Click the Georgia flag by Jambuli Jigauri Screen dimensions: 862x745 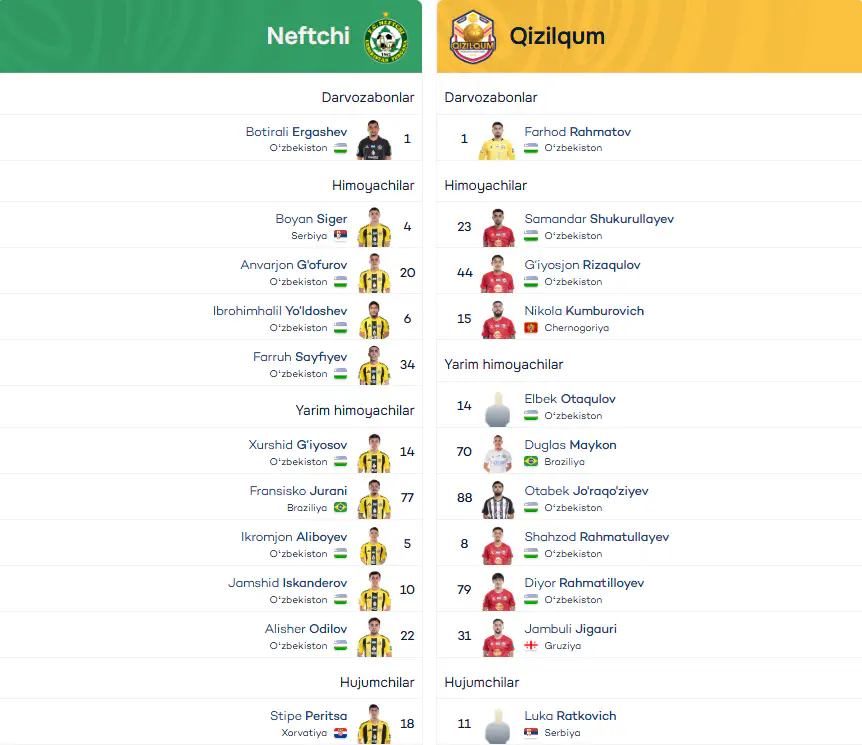[x=531, y=645]
